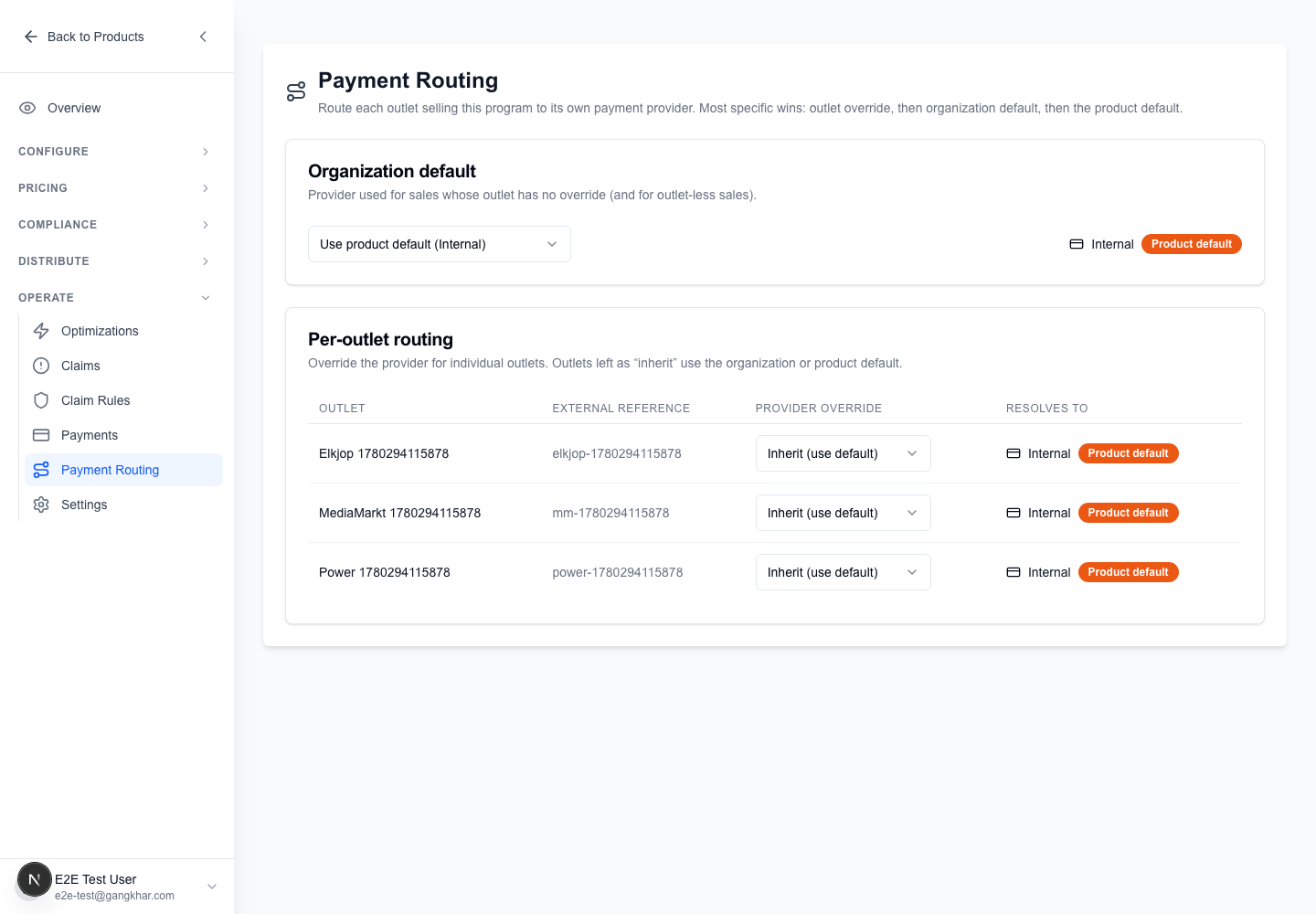Go to Overview page

point(115,108)
